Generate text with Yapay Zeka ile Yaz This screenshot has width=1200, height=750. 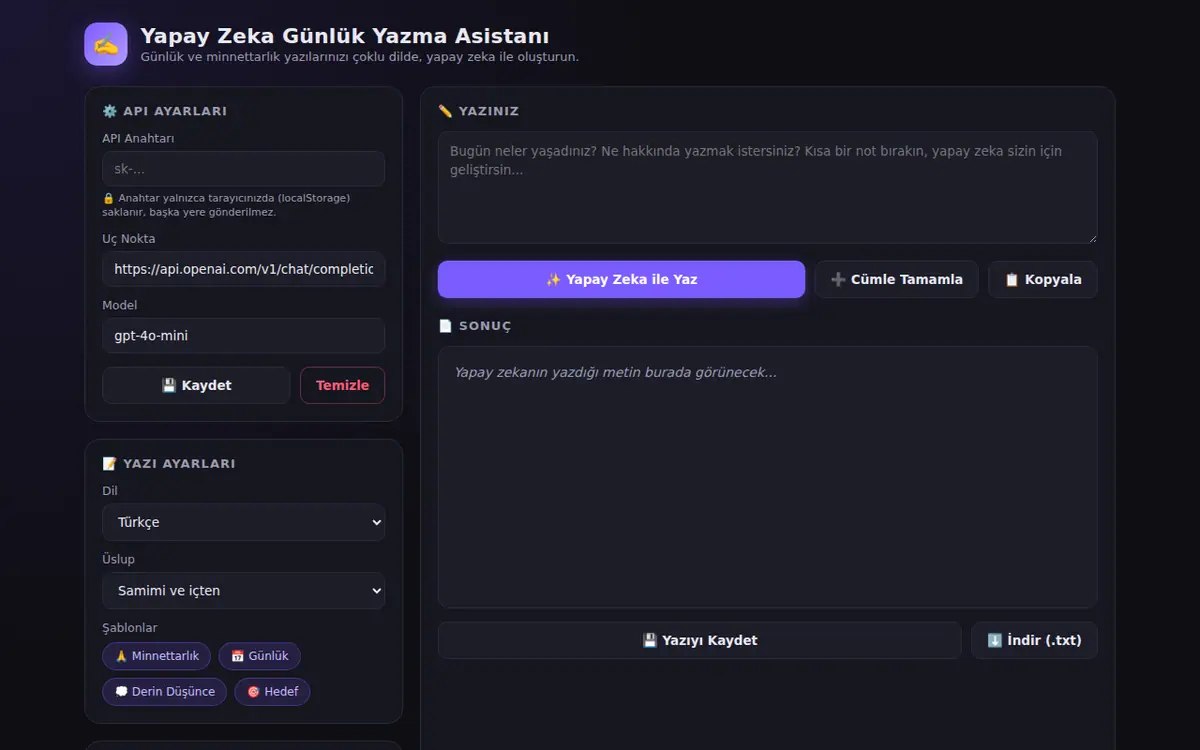tap(621, 279)
